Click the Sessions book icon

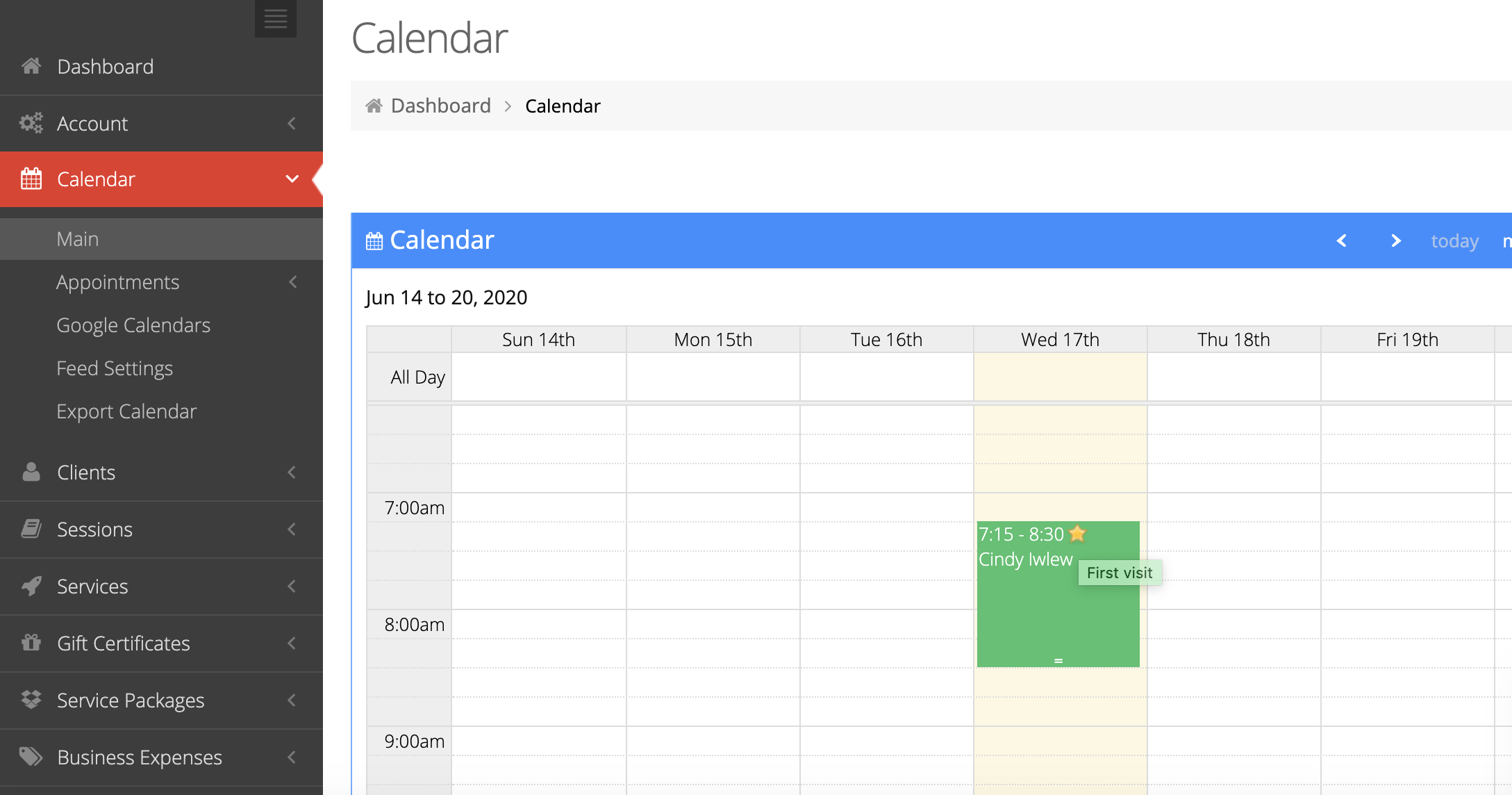[x=31, y=530]
